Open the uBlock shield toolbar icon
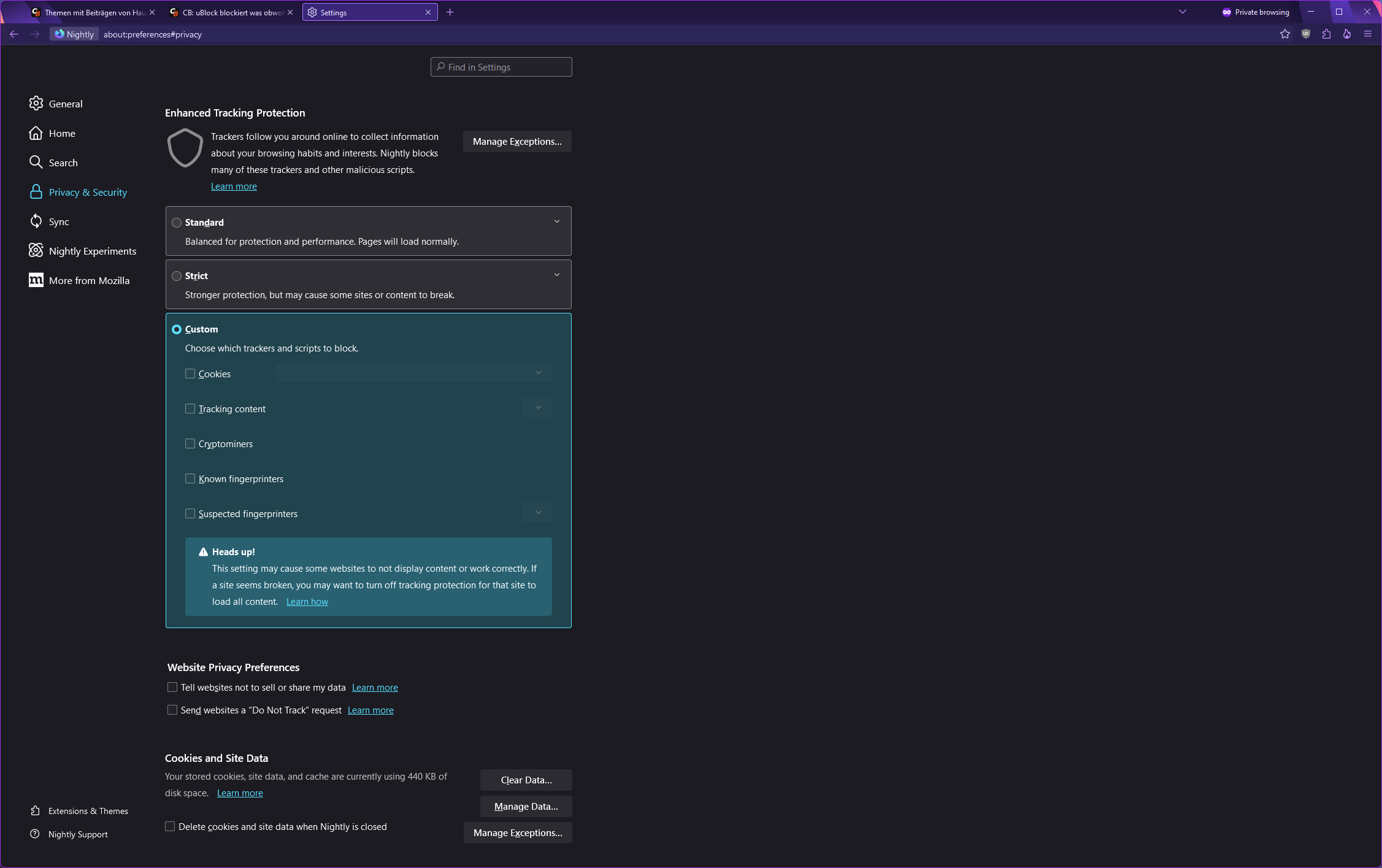The image size is (1382, 868). tap(1306, 34)
